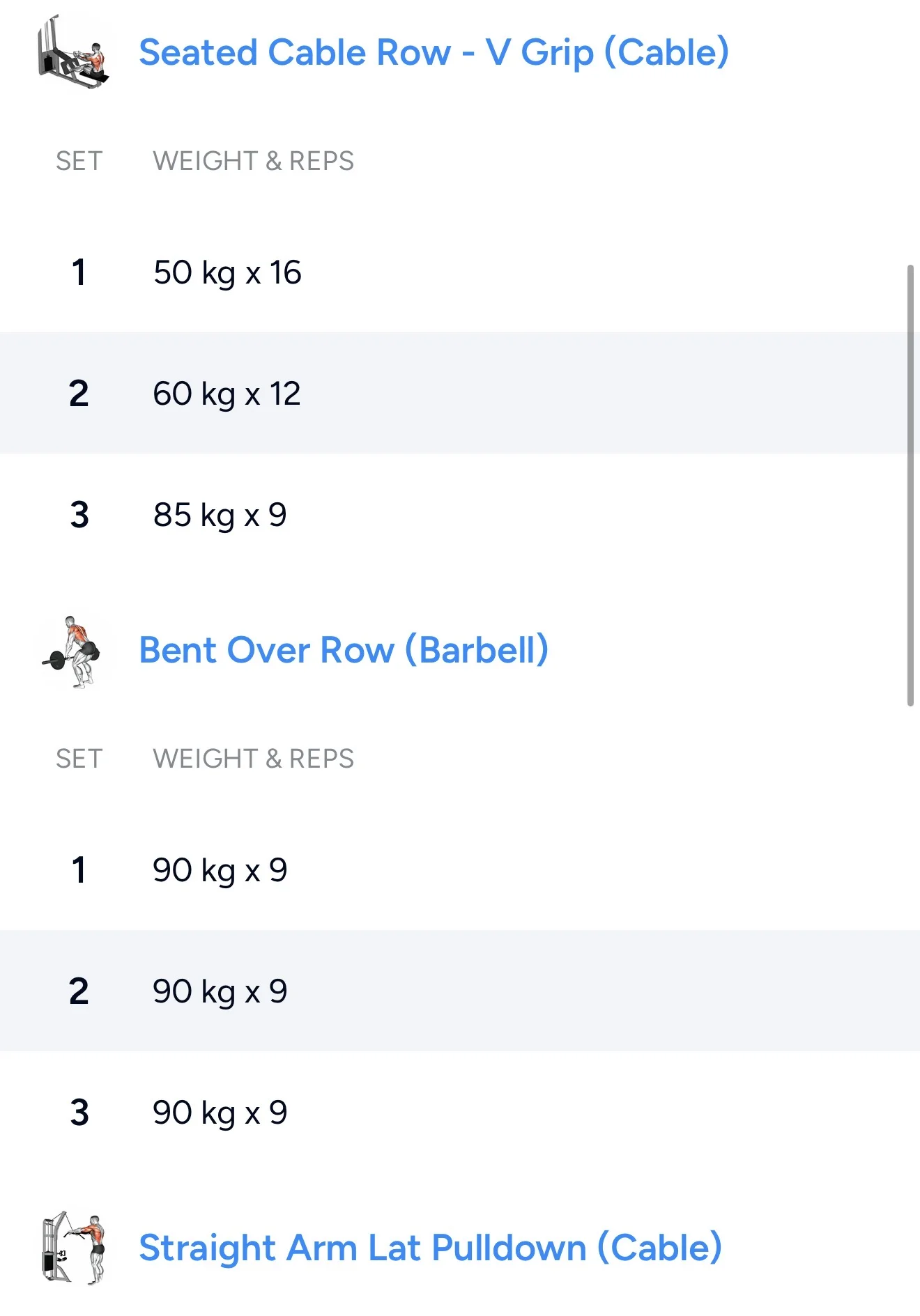
Task: Tap the Straight Arm Lat Pulldown thumbnail
Action: 73,1248
